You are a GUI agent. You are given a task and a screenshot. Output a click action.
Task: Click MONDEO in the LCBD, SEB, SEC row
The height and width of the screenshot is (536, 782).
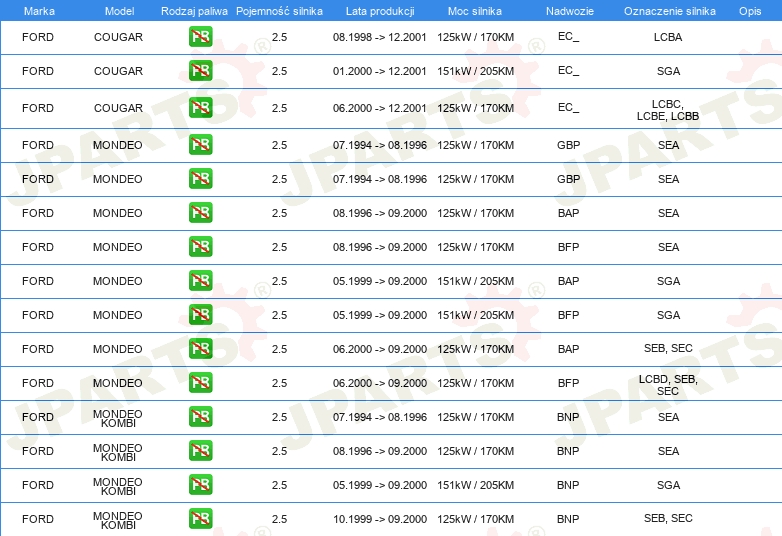click(118, 383)
